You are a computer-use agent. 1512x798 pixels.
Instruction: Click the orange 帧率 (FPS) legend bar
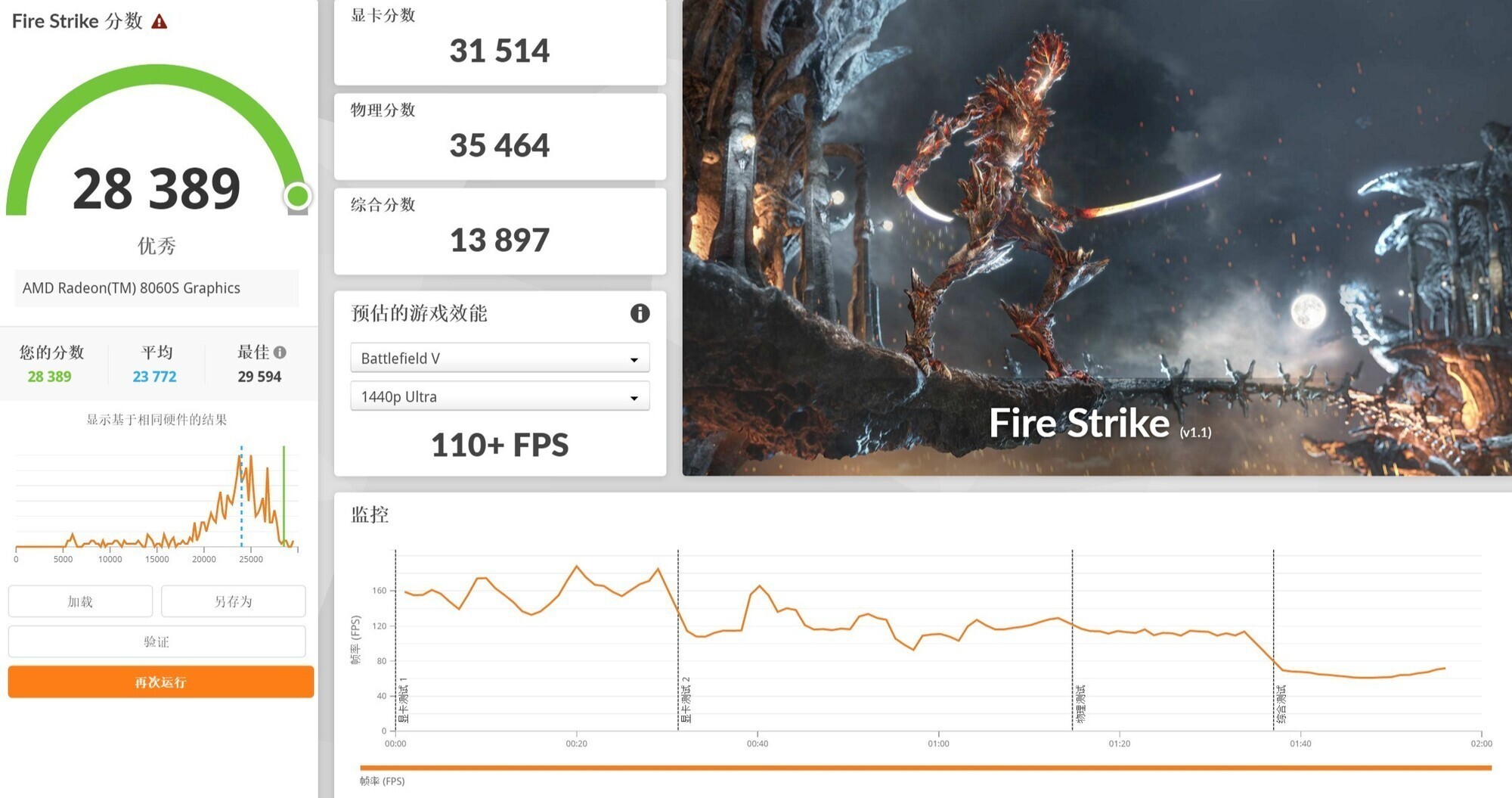click(925, 768)
